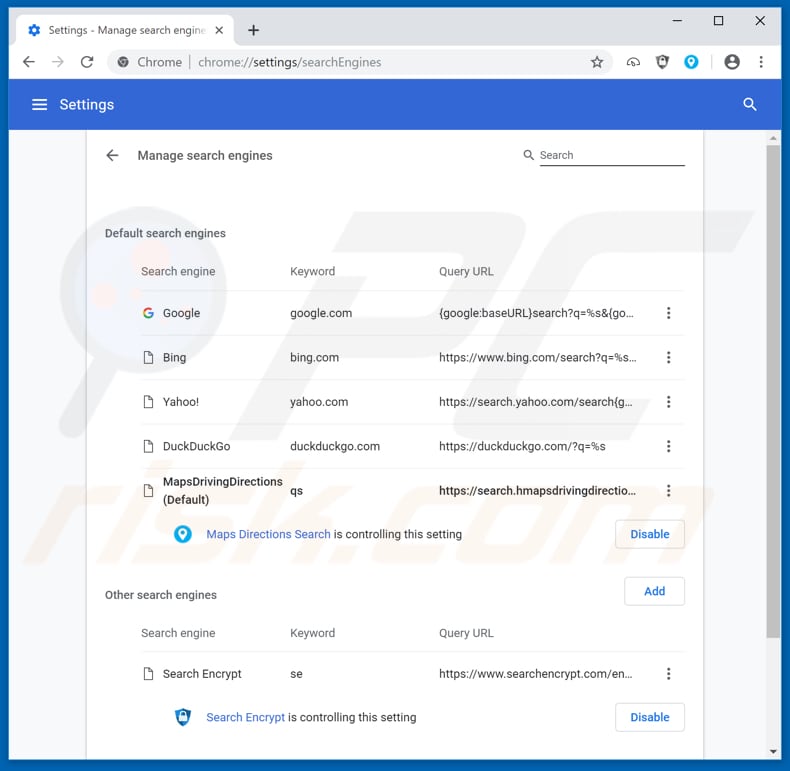790x771 pixels.
Task: Click the DuckDuckGo query URL text
Action: click(522, 446)
